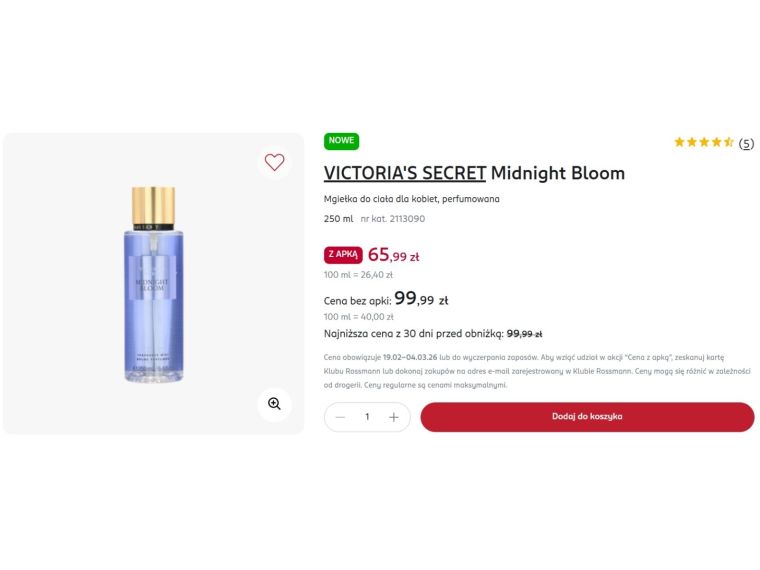The height and width of the screenshot is (570, 760).
Task: Click the red Z APKĄ badge
Action: pos(343,255)
